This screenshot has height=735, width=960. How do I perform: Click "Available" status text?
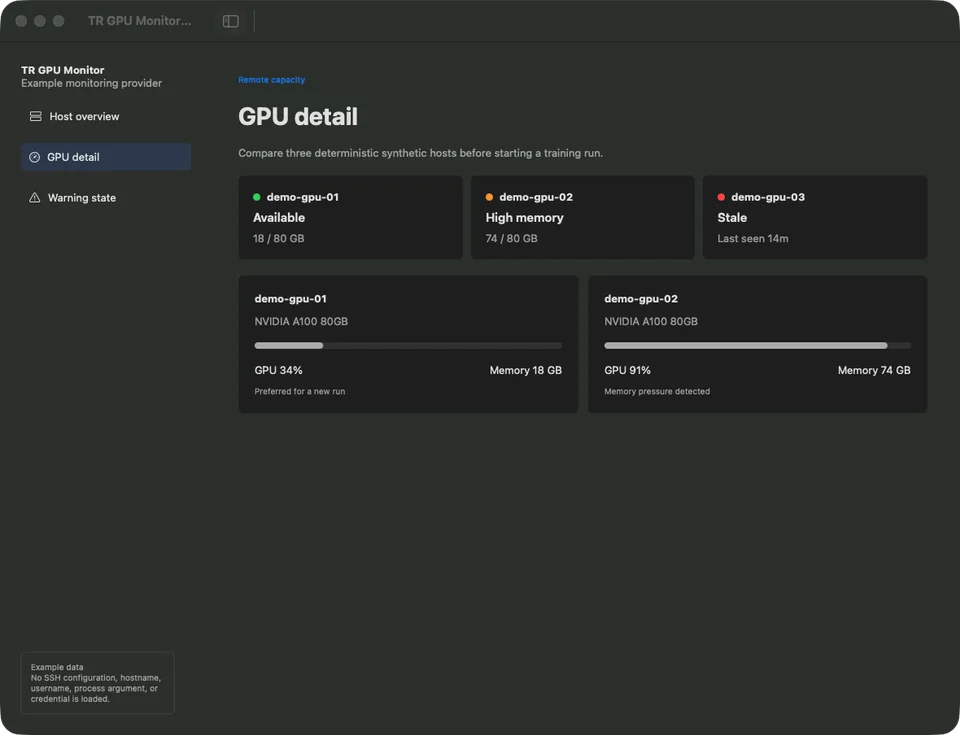tap(279, 217)
